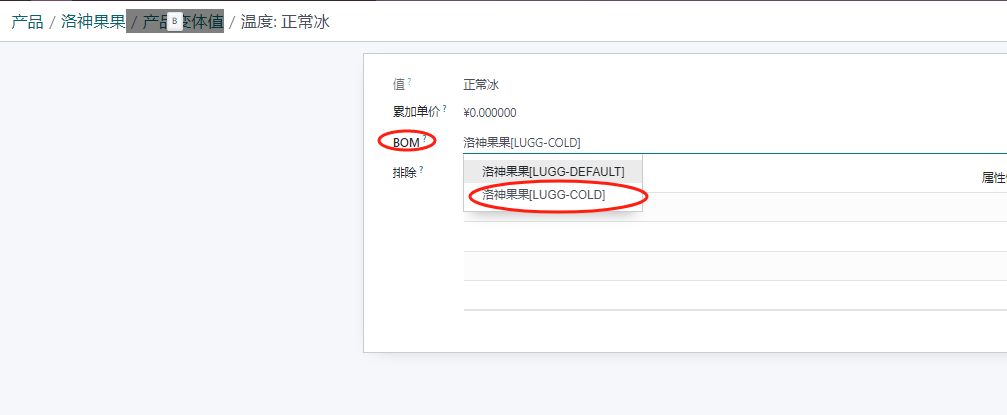This screenshot has height=415, width=1007.
Task: Click the 值 field label
Action: (x=399, y=85)
